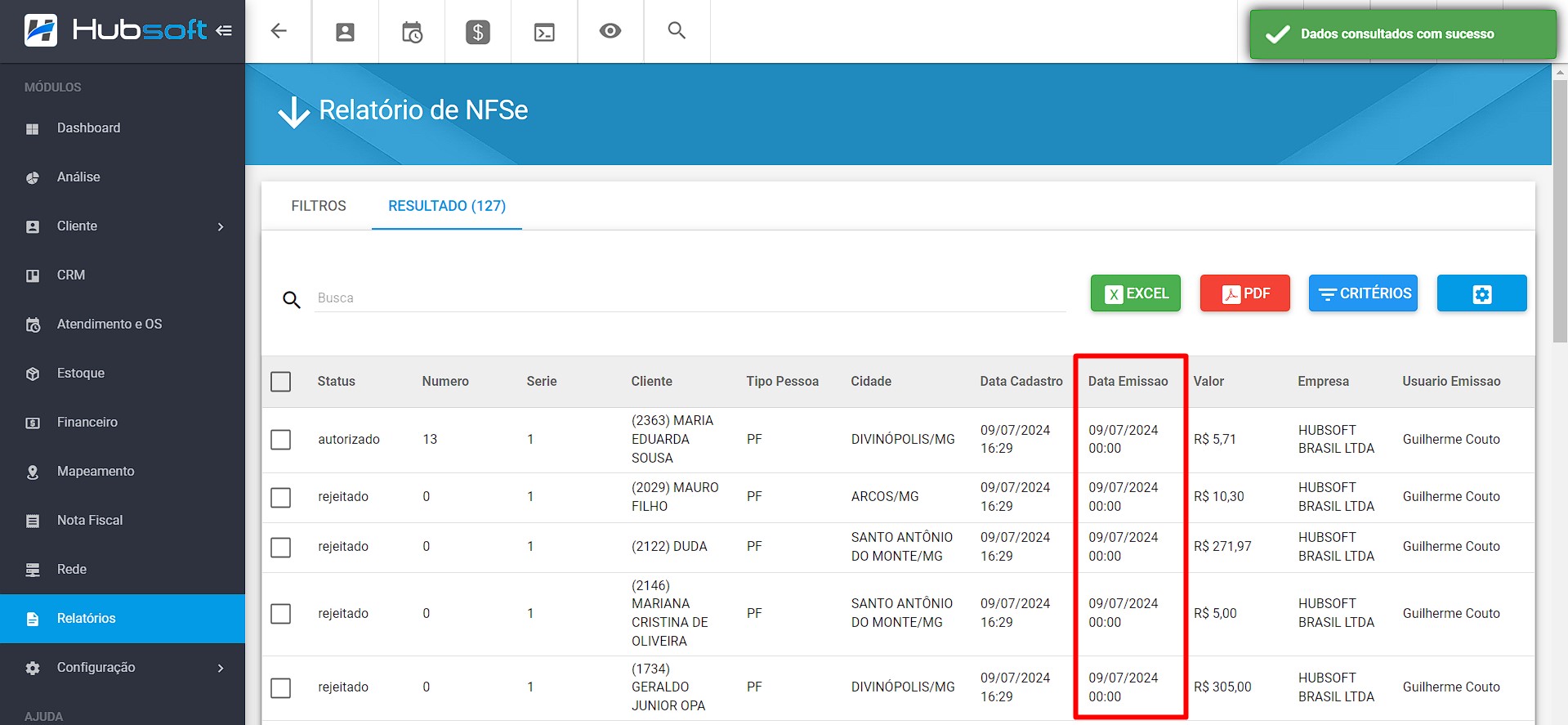The height and width of the screenshot is (725, 1568).
Task: Sort by the Status column header
Action: (336, 382)
